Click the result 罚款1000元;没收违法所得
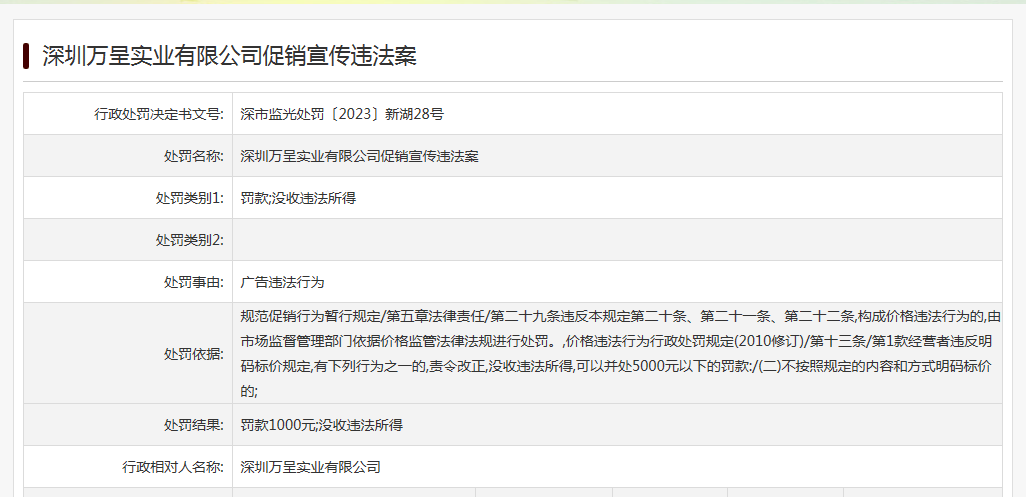Screen dimensions: 1026x497 pos(321,425)
